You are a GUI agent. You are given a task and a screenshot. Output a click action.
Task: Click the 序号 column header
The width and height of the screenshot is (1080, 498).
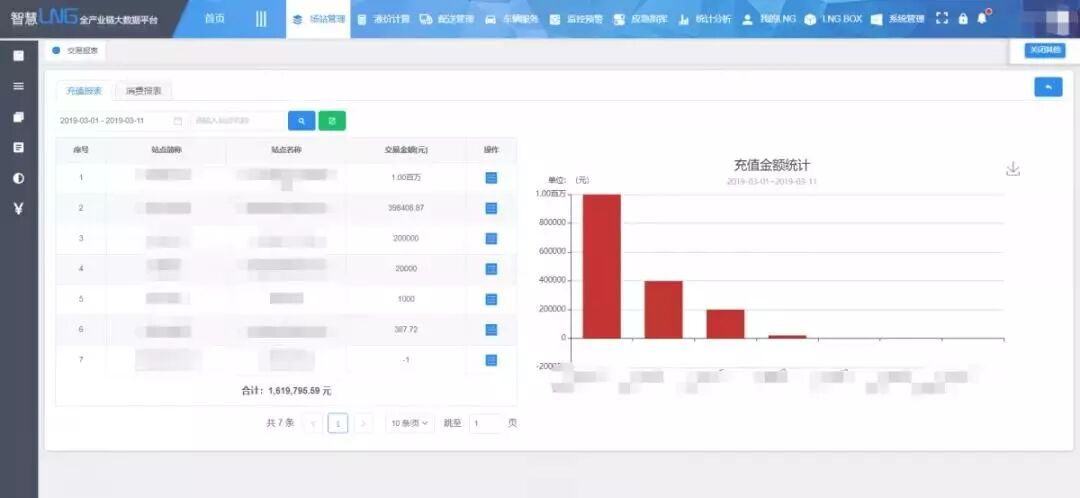coord(81,149)
